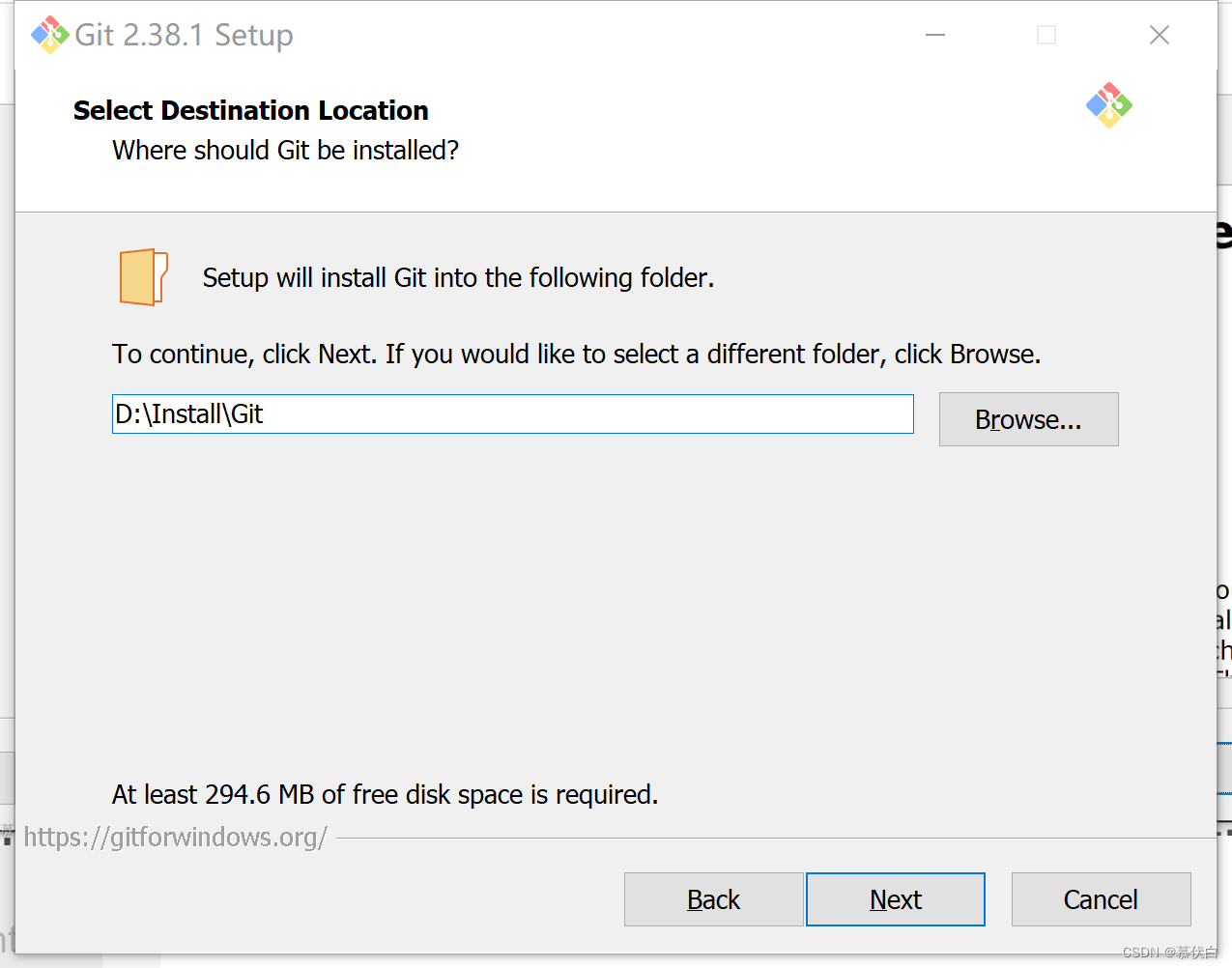The height and width of the screenshot is (968, 1232).
Task: Click the "To continue, click Next" instruction text
Action: [x=576, y=355]
